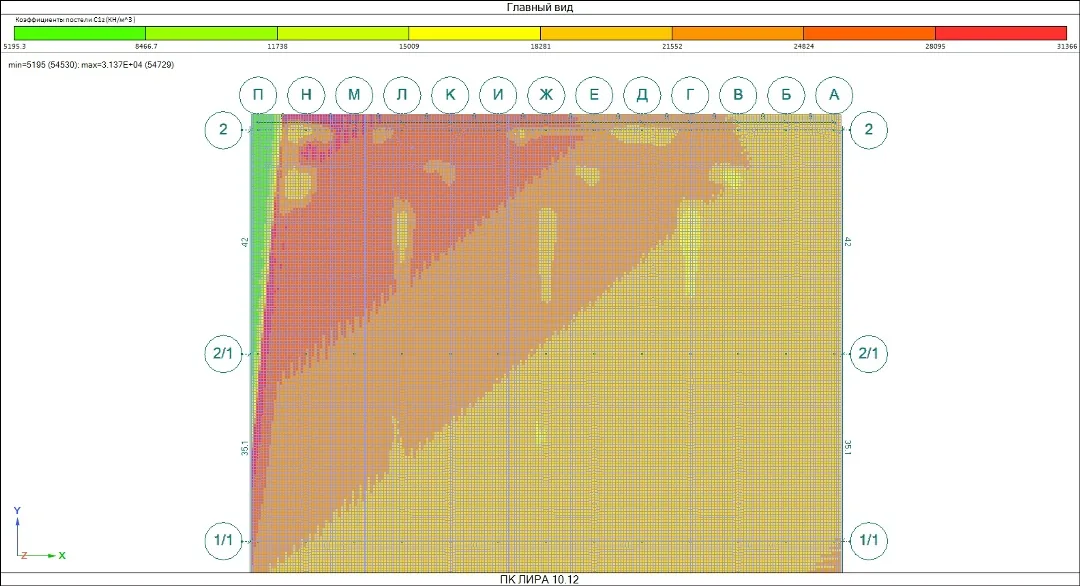
Task: Select the light green 8466.7–11738 legend band
Action: (x=211, y=33)
